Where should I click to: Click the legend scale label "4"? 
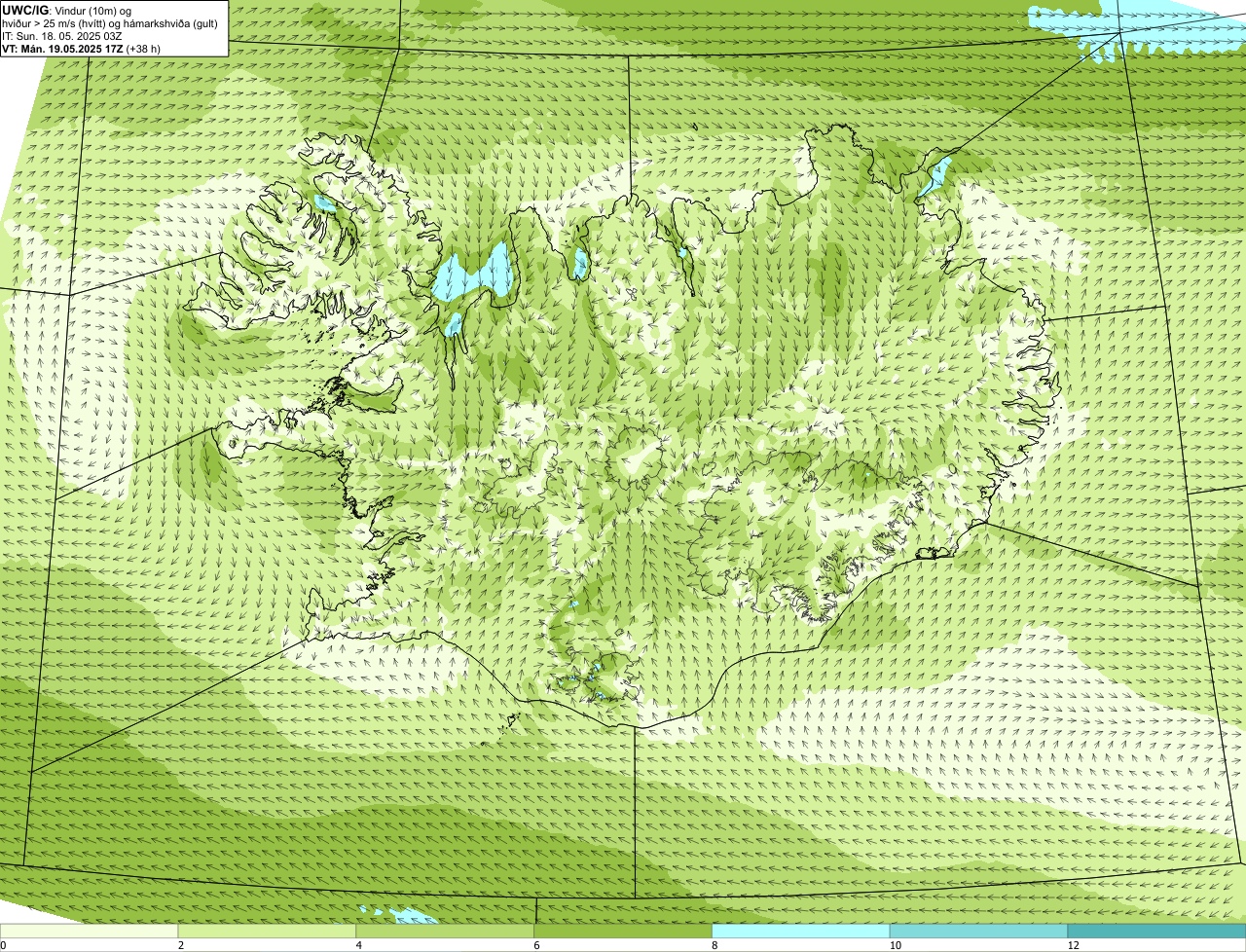[x=359, y=945]
